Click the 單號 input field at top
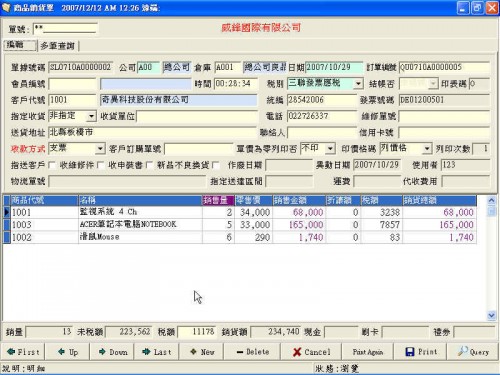Screen dimensions: 500x375 tap(65, 29)
